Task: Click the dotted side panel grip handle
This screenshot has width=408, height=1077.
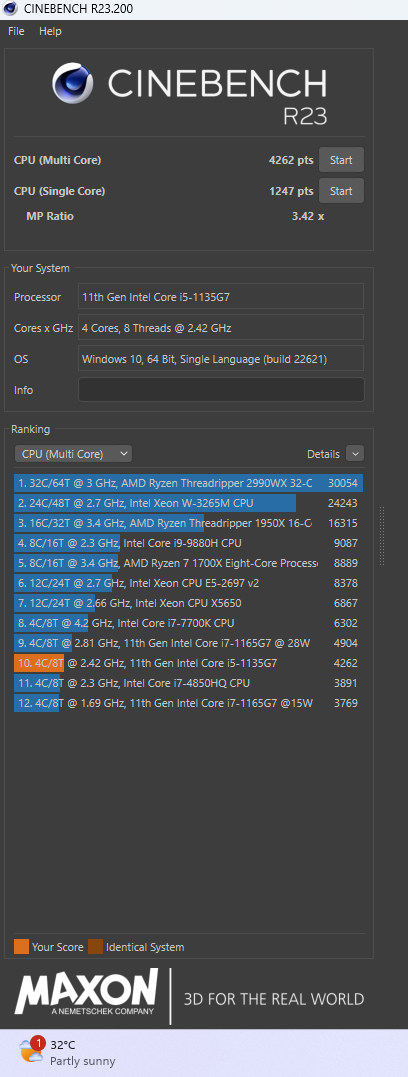Action: click(x=382, y=536)
